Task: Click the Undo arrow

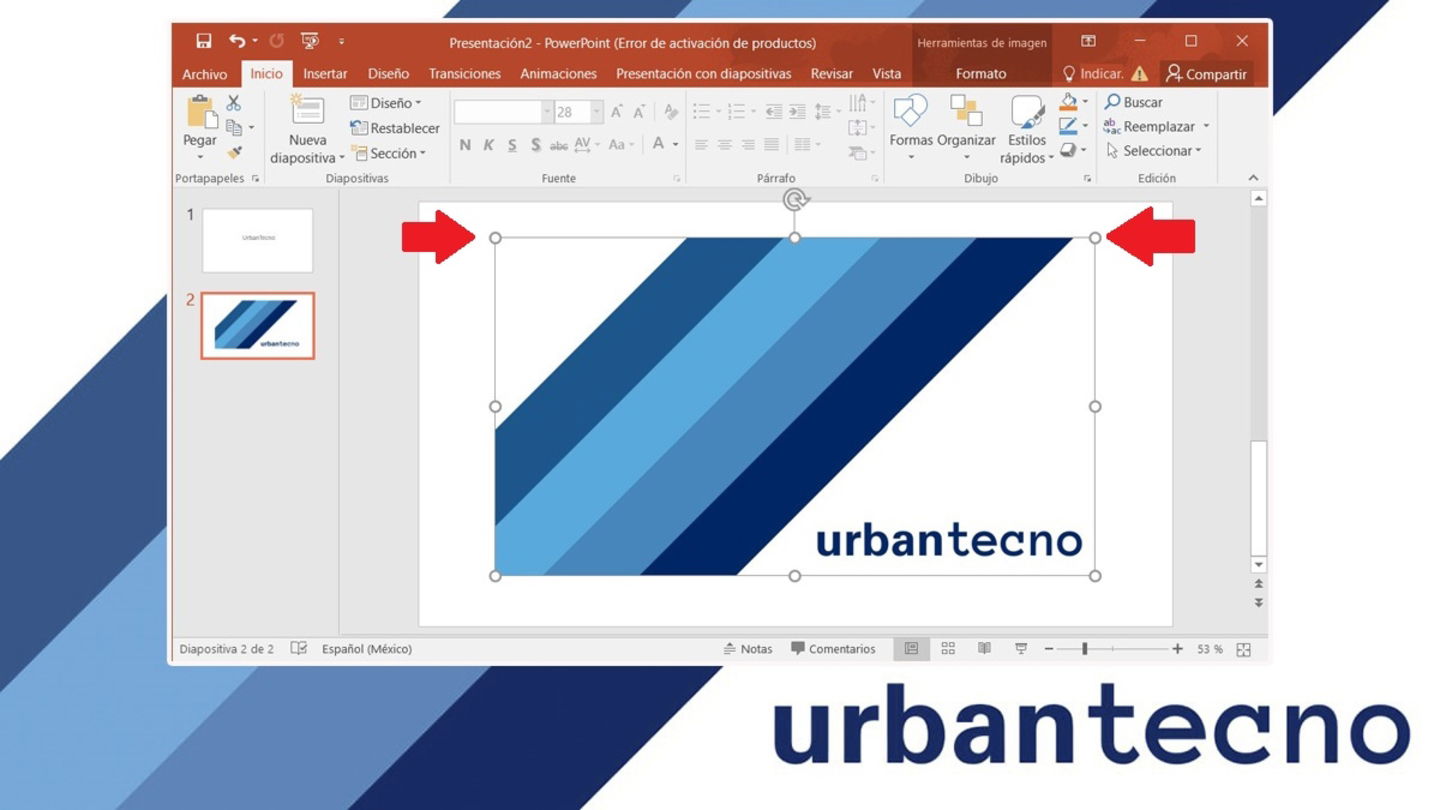Action: pyautogui.click(x=237, y=41)
